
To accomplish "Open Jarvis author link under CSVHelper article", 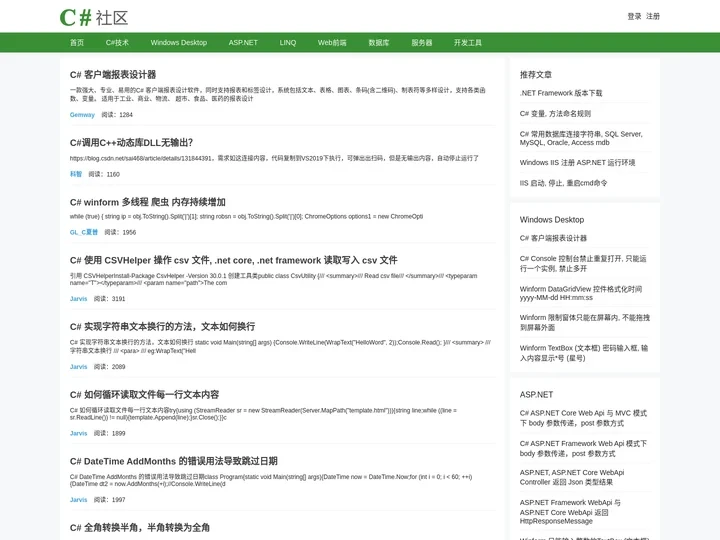I will (x=78, y=299).
